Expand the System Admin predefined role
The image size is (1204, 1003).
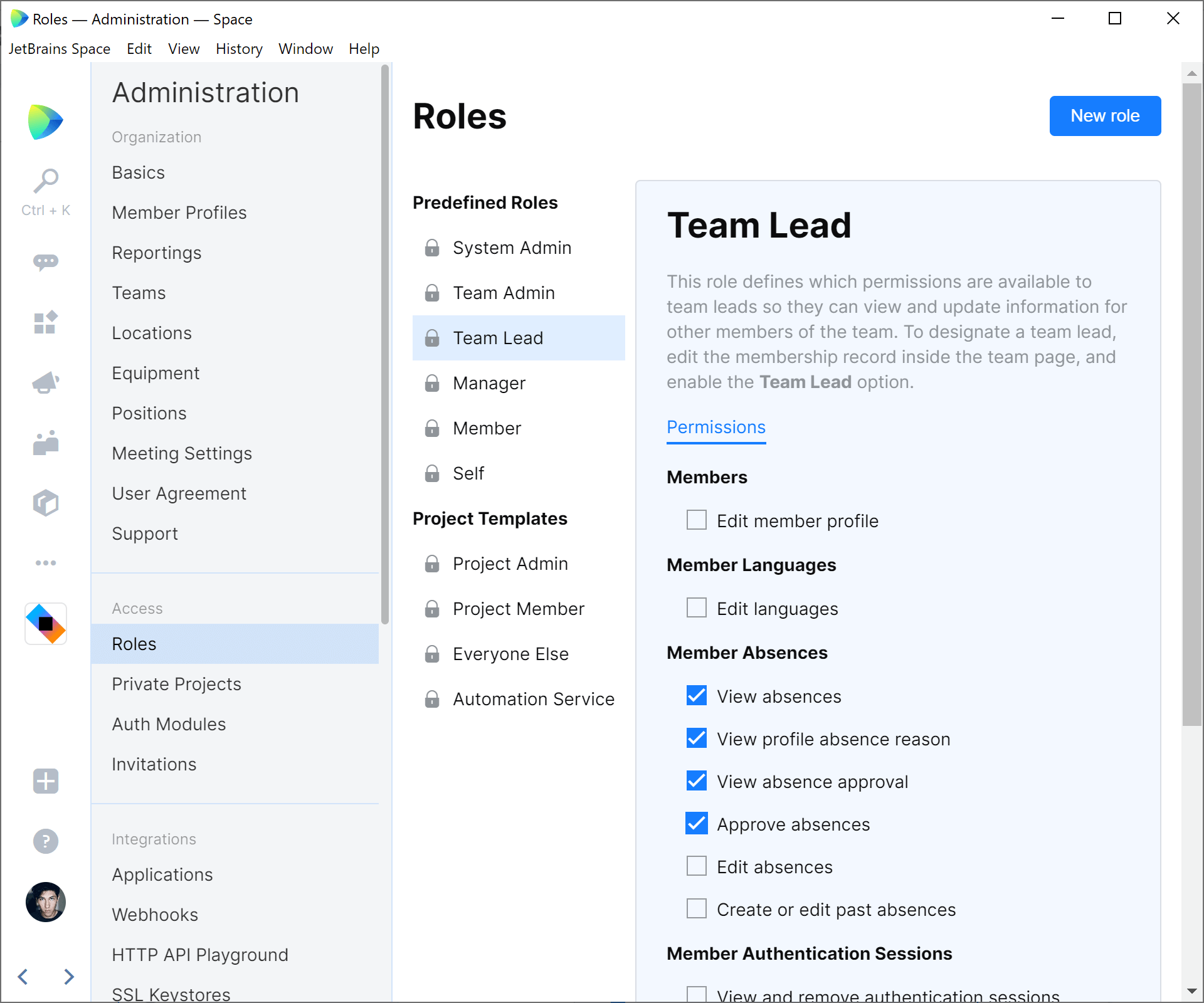(x=513, y=247)
